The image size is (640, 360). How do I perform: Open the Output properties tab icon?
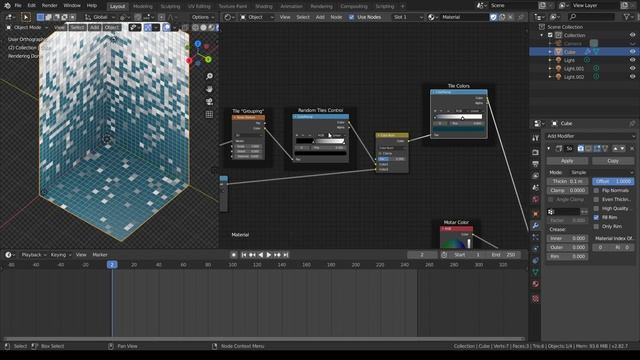(536, 164)
